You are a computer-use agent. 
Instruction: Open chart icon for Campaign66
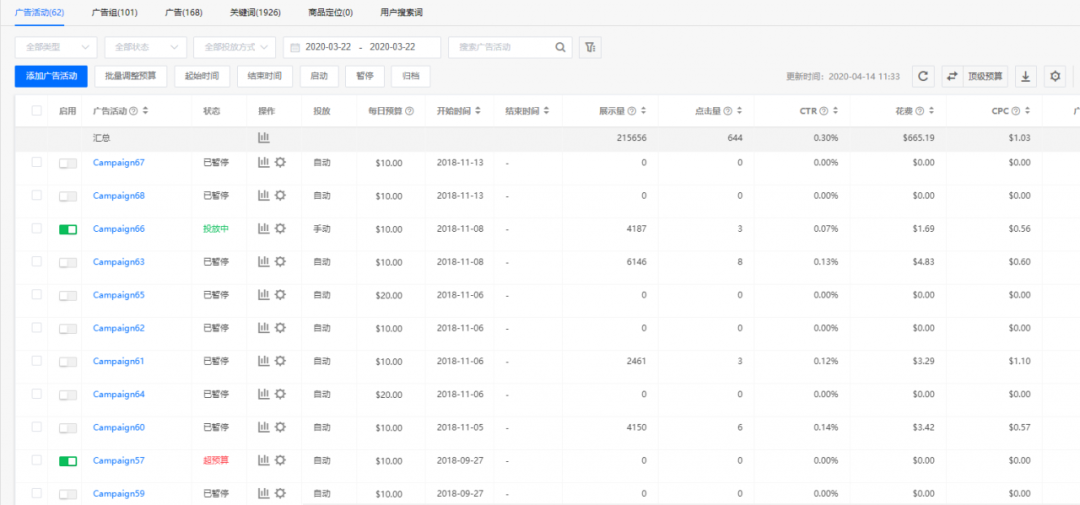pyautogui.click(x=263, y=228)
